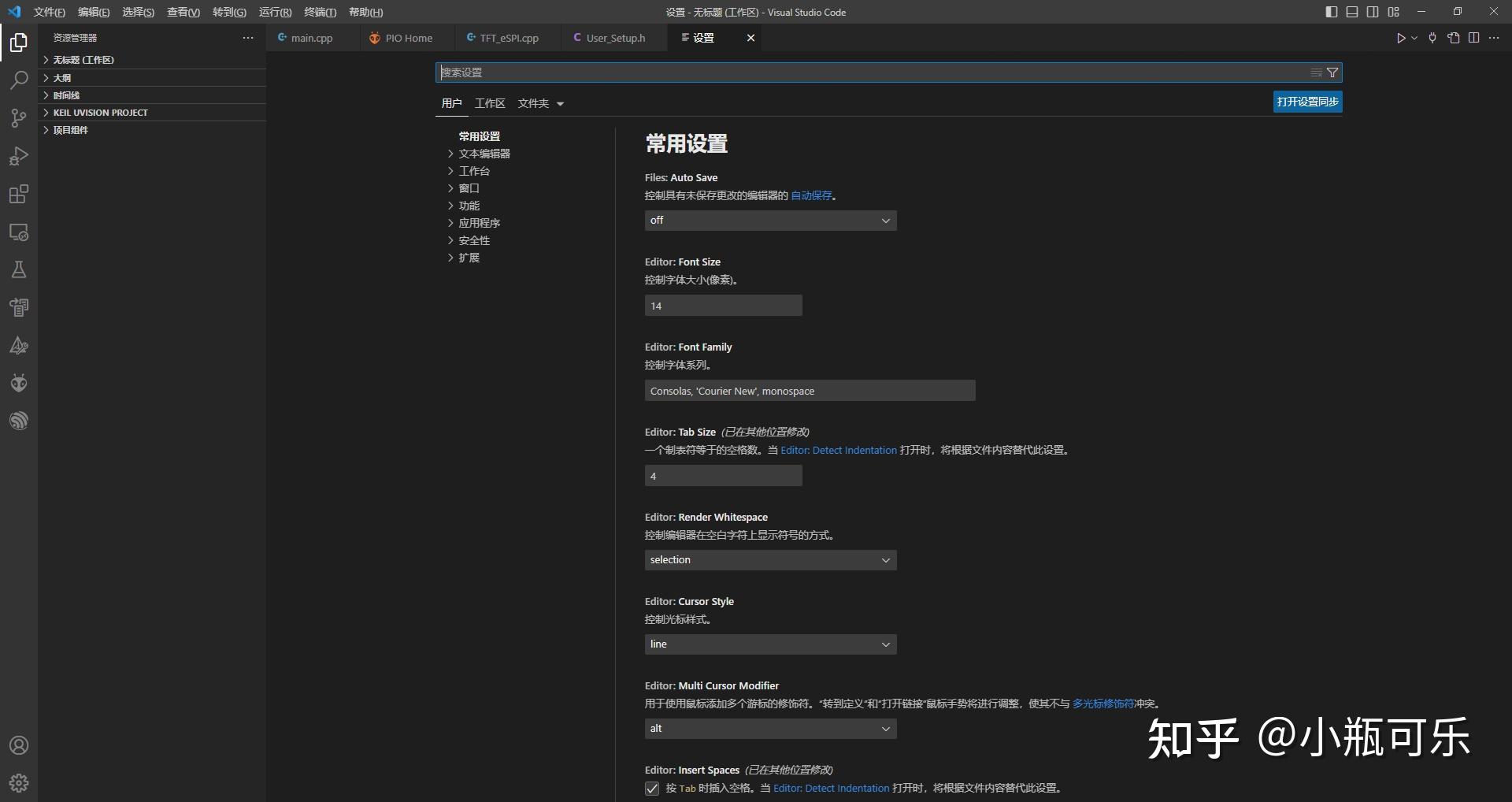
Task: Click 打开设置同步 button
Action: pyautogui.click(x=1308, y=102)
